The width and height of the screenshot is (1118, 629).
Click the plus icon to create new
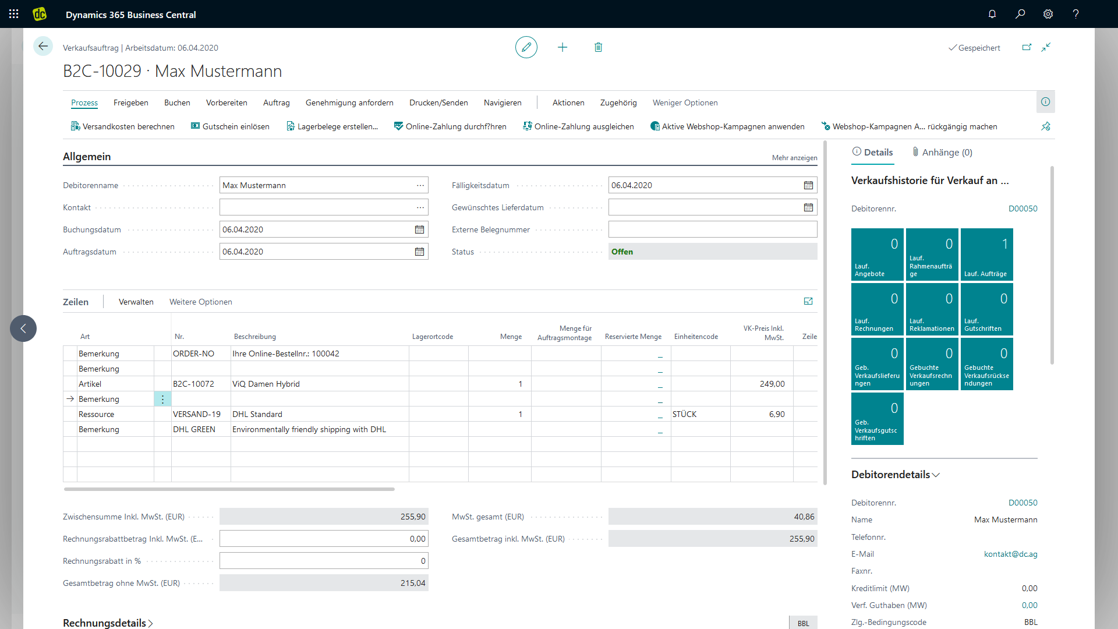[x=562, y=47]
